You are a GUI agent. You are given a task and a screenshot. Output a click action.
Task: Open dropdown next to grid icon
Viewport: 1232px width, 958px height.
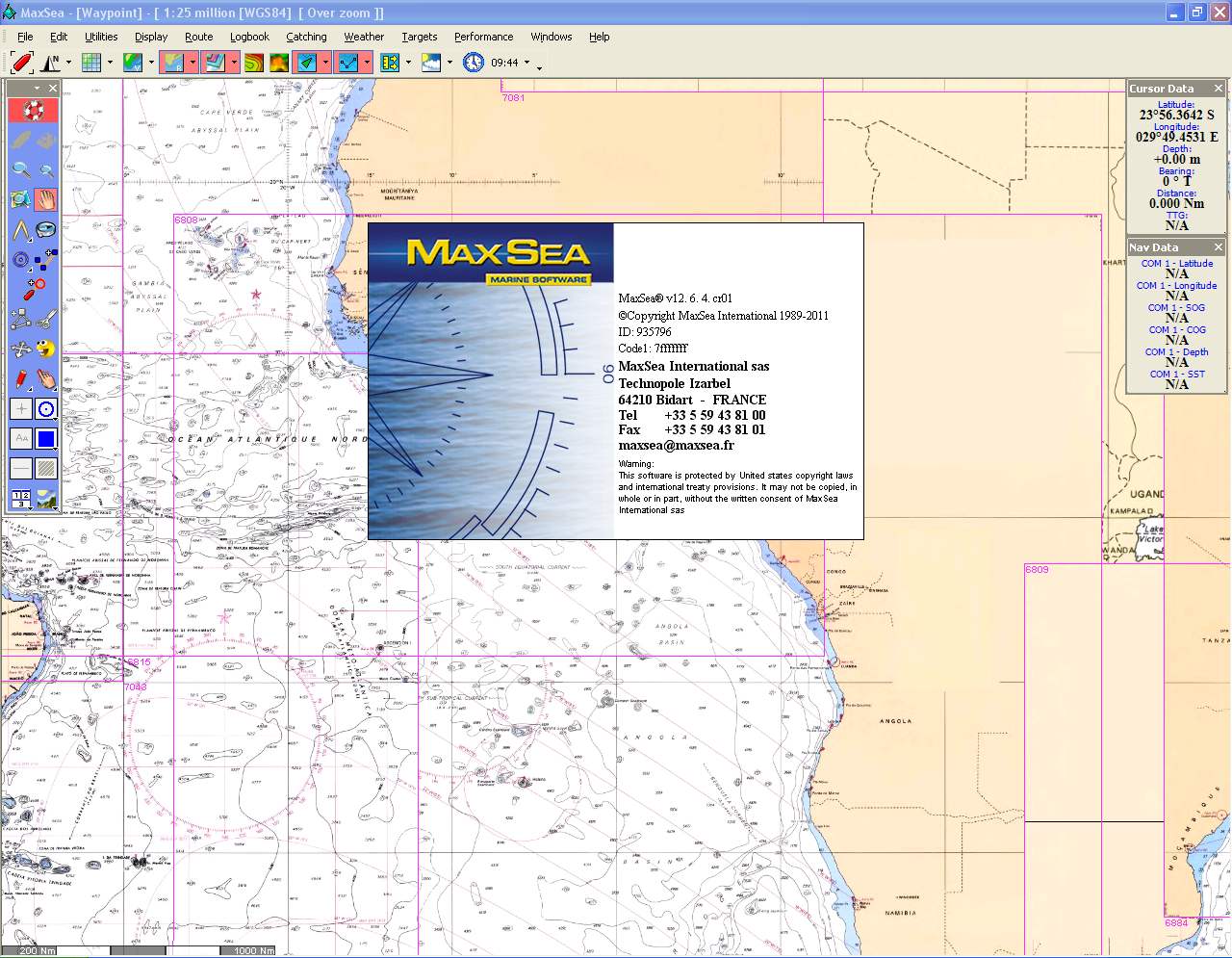110,63
